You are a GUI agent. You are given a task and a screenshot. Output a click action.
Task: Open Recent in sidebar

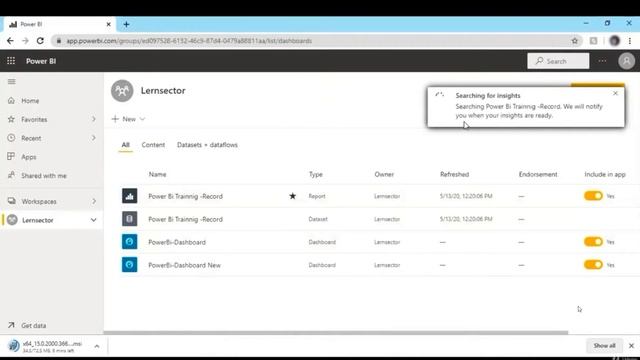(x=31, y=138)
